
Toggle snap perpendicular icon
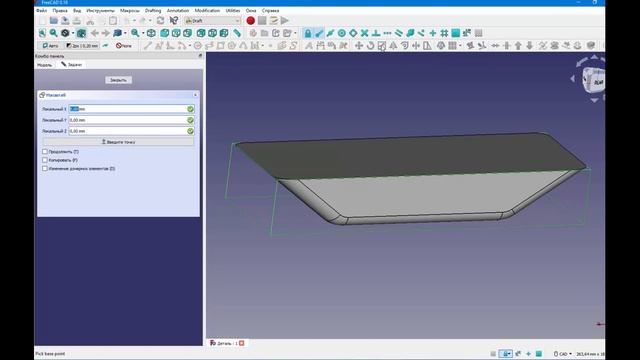[x=376, y=33]
